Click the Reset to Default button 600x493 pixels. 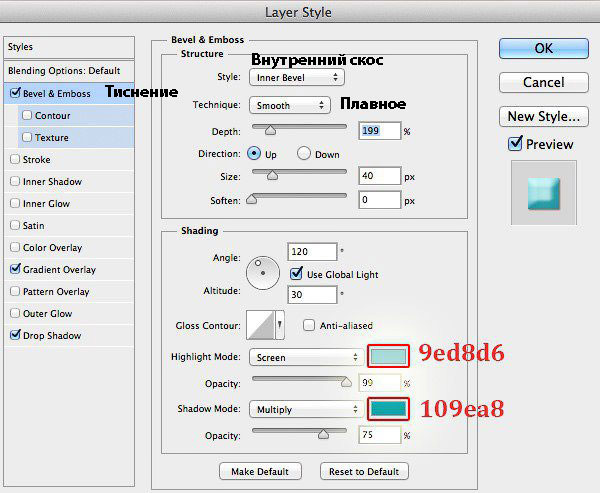[364, 471]
